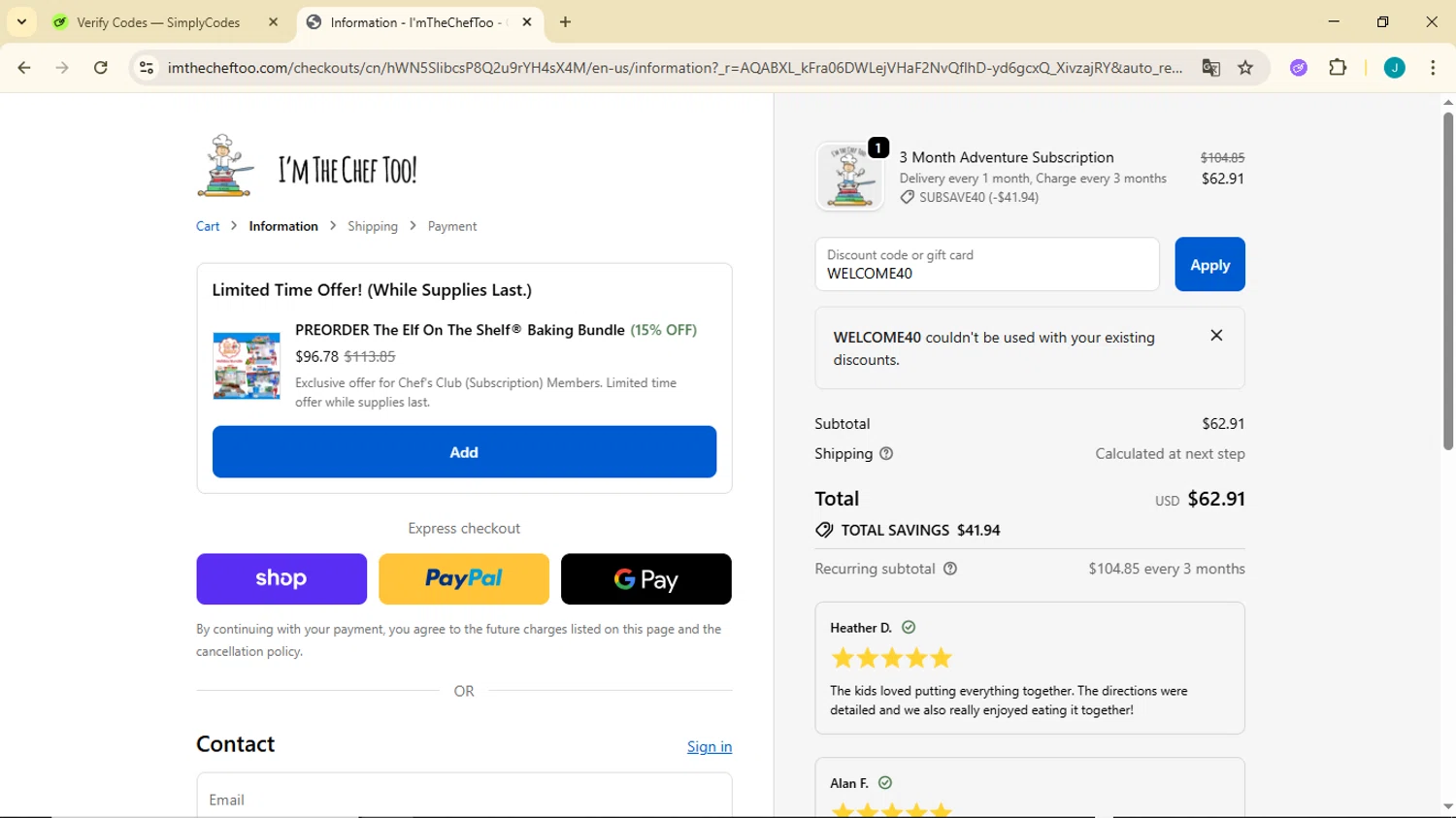Minimize the browser window
Viewport: 1456px width, 818px height.
[x=1334, y=21]
